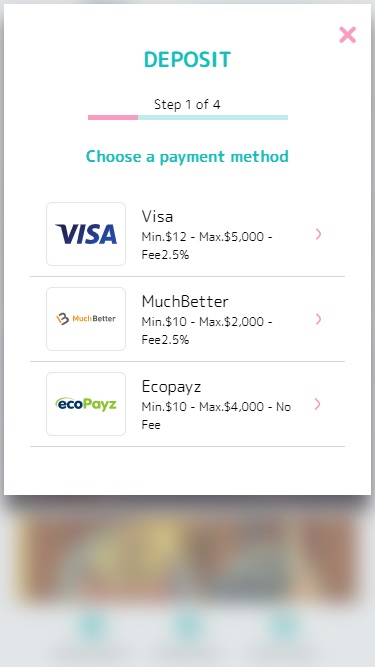Viewport: 375px width, 667px height.
Task: Click the Visa logo icon
Action: [x=86, y=234]
